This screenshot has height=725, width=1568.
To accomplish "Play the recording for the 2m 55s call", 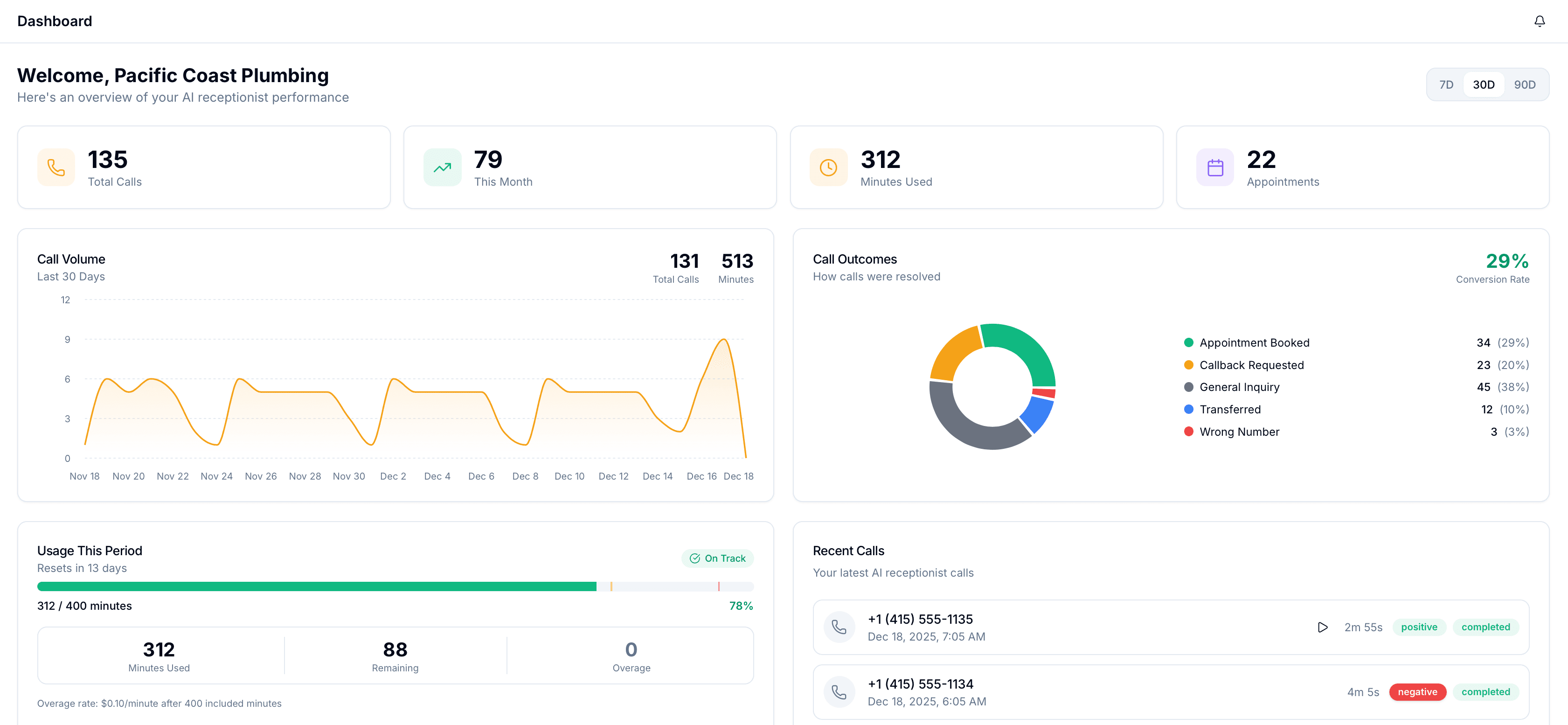I will pos(1322,627).
